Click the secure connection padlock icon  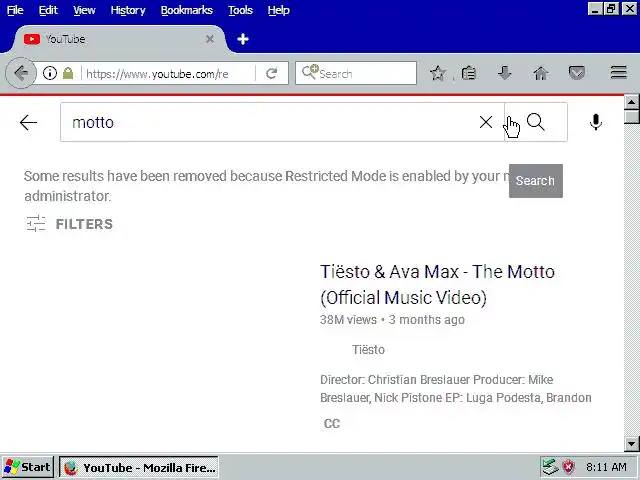point(68,73)
